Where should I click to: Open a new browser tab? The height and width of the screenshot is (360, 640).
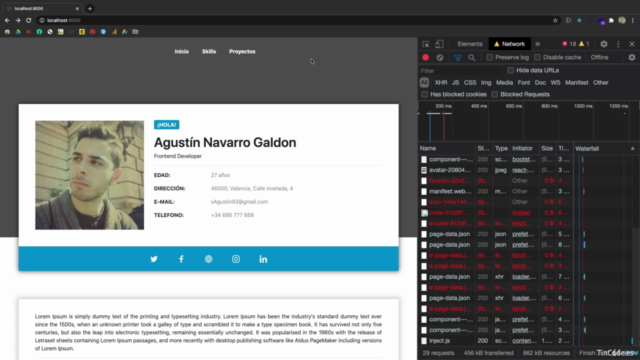[90, 8]
